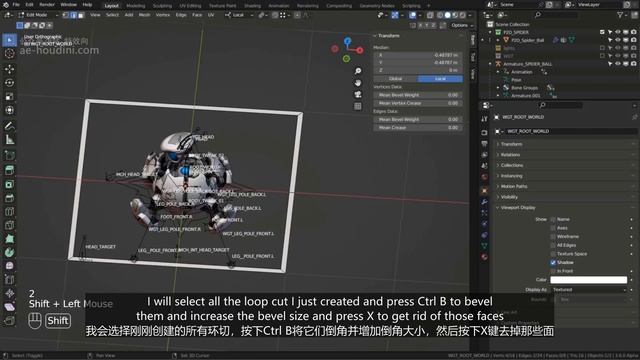
Task: Select the Bevel tool
Action: 9,198
